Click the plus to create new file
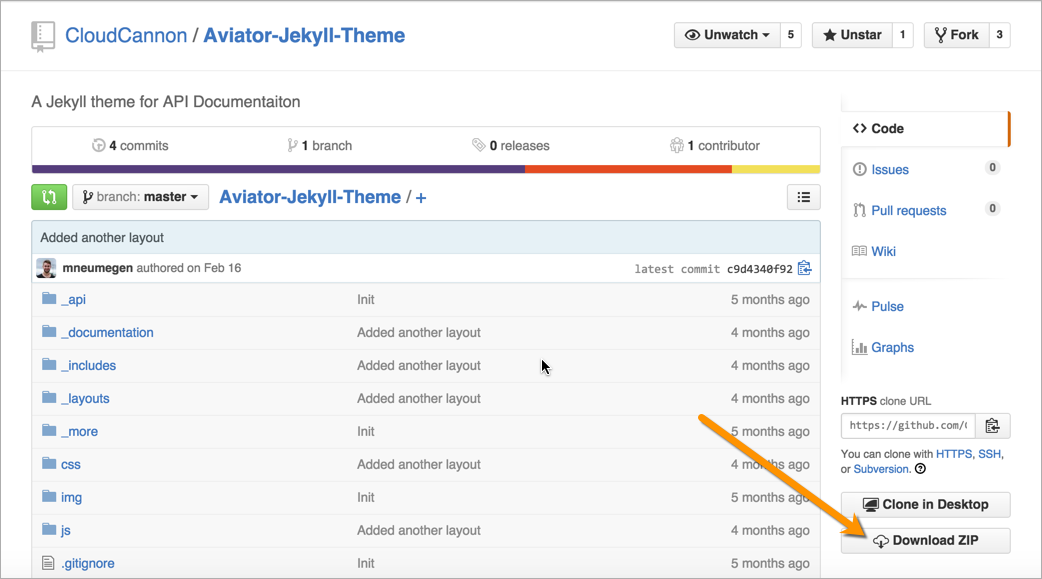1042x579 pixels. point(421,198)
